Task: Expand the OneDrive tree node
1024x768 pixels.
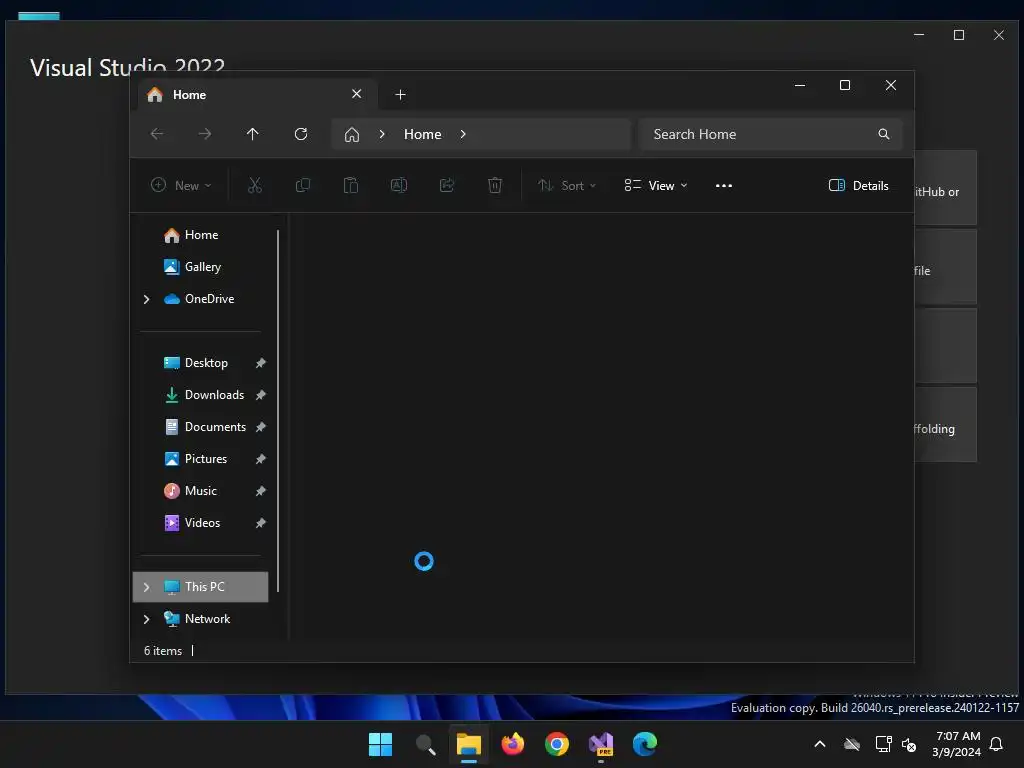Action: pos(146,299)
